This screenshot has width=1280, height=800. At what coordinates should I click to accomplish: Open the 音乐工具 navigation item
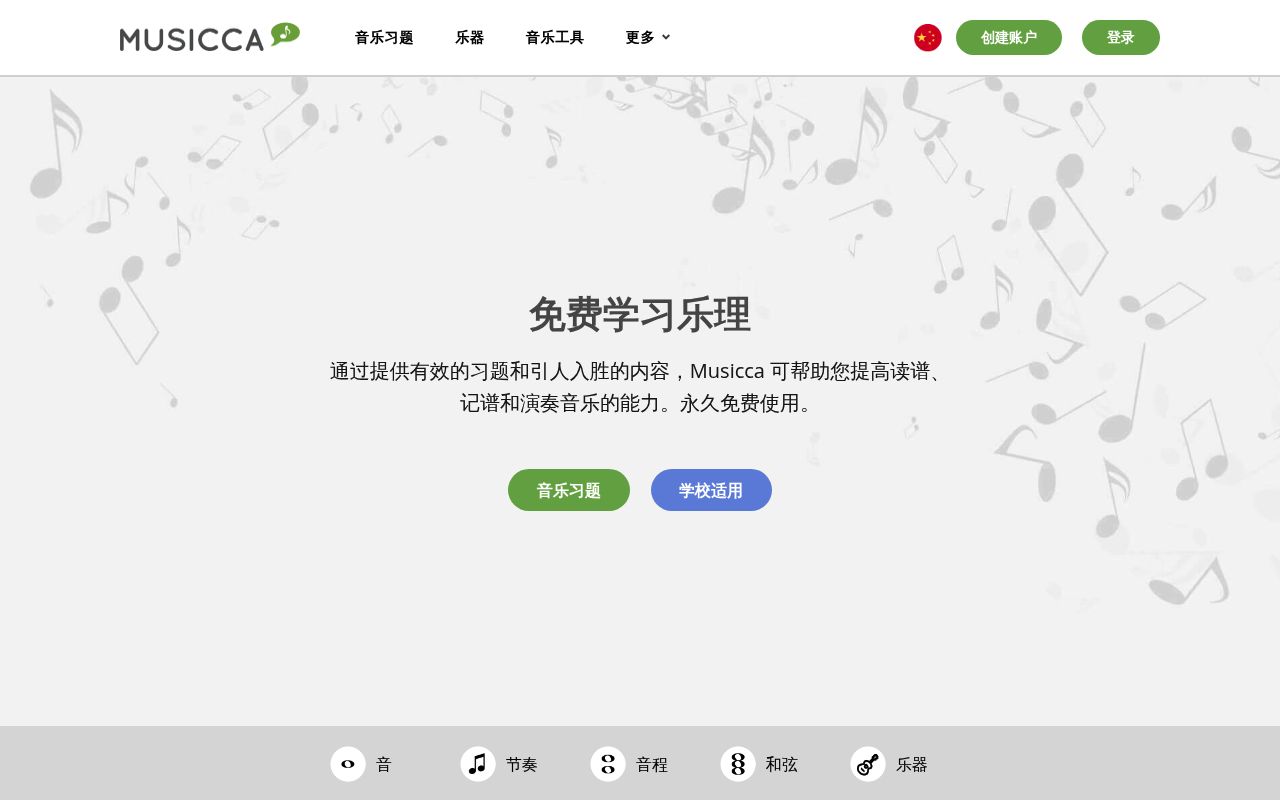tap(555, 38)
